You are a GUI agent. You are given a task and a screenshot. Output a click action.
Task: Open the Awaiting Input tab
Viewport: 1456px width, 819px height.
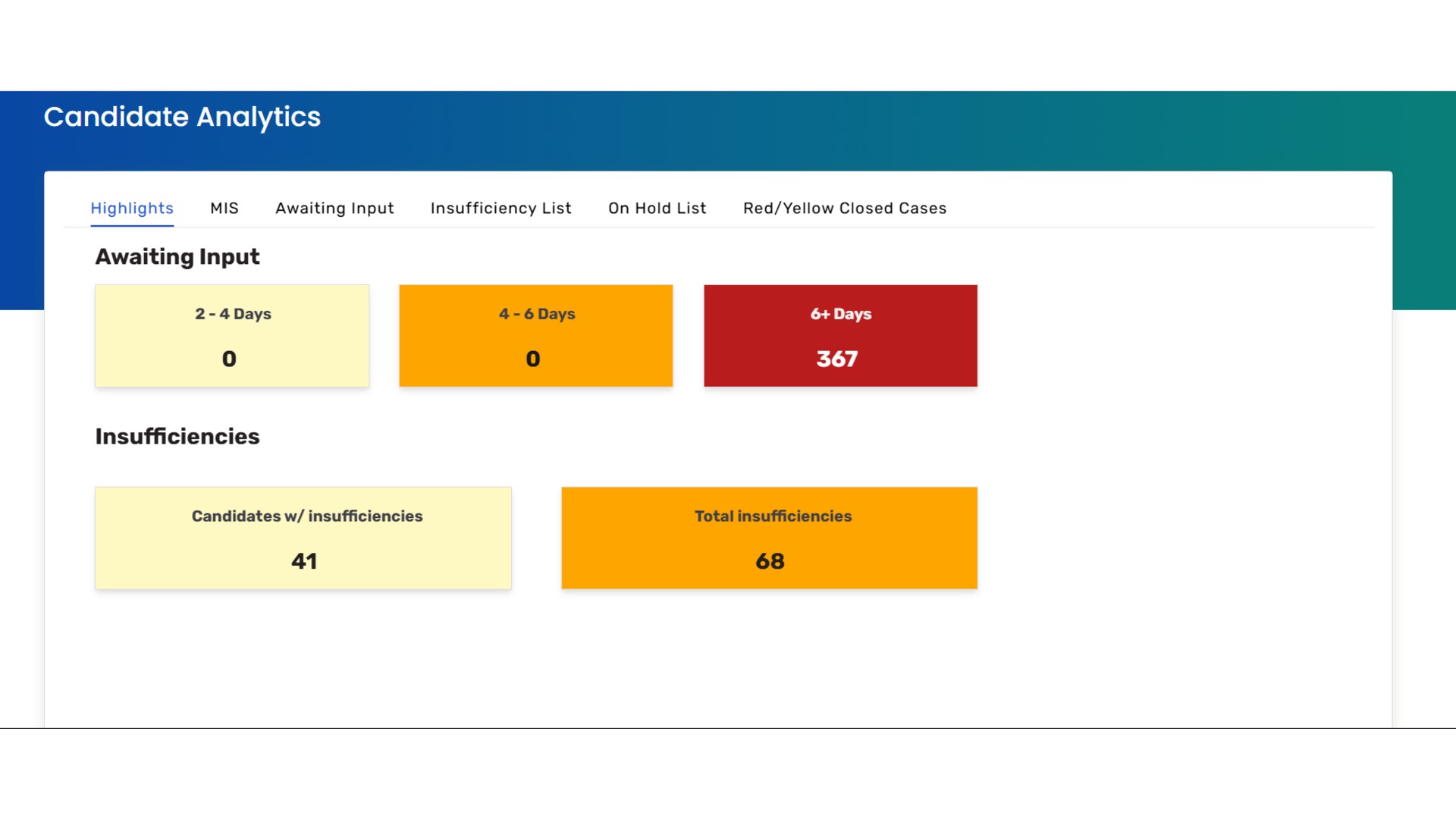pyautogui.click(x=334, y=208)
